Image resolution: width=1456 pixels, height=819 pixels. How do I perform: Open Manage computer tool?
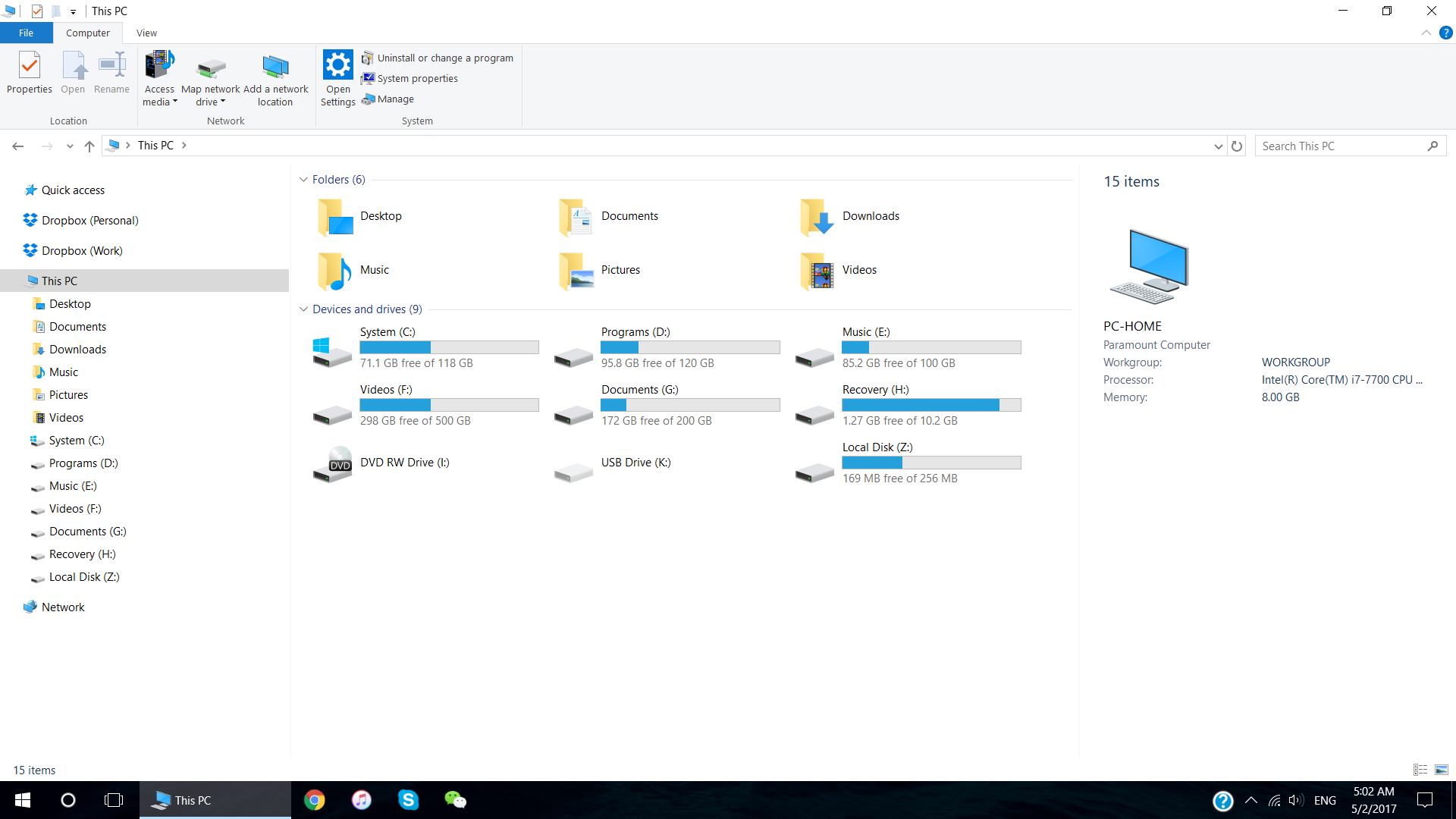[x=388, y=99]
